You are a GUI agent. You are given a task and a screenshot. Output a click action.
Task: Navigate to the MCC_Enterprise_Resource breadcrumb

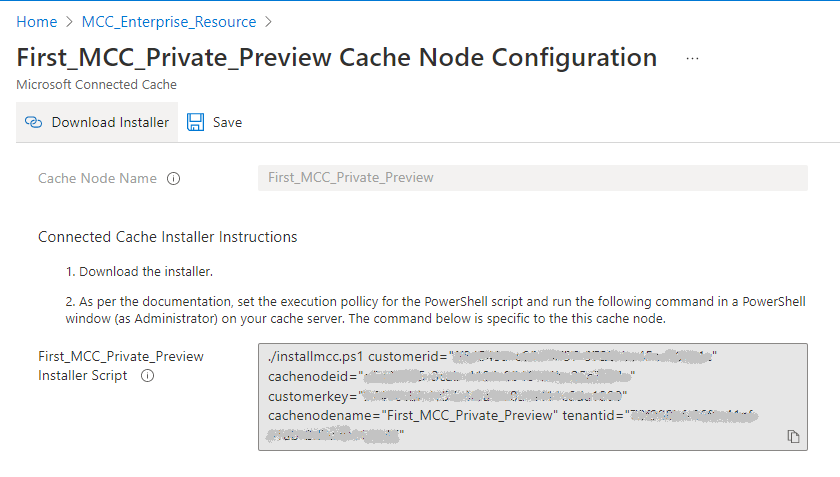point(169,22)
